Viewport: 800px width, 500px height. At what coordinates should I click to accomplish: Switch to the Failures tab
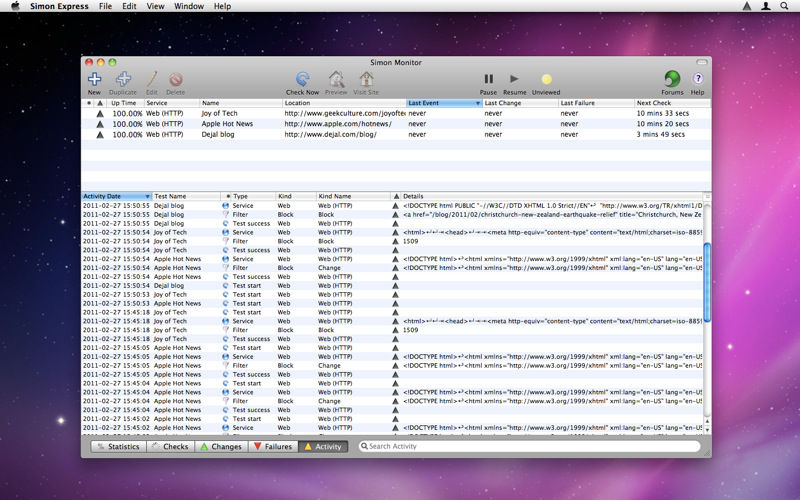(273, 446)
